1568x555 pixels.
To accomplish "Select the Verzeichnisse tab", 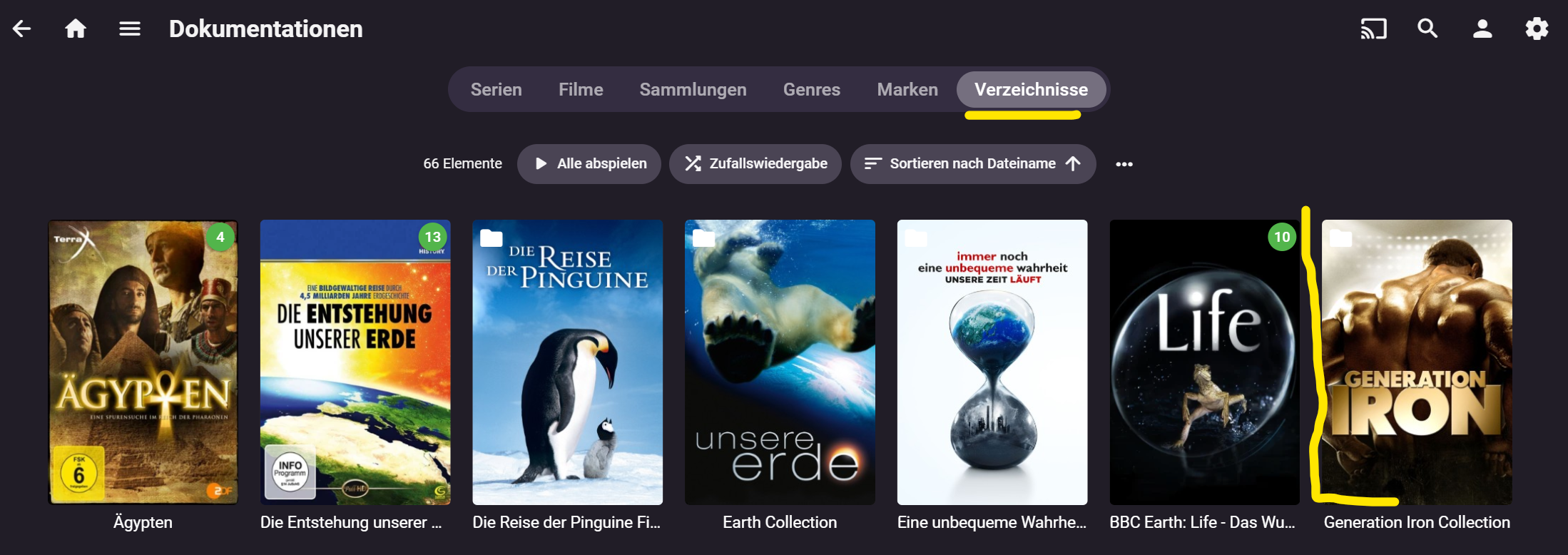I will pyautogui.click(x=1032, y=89).
